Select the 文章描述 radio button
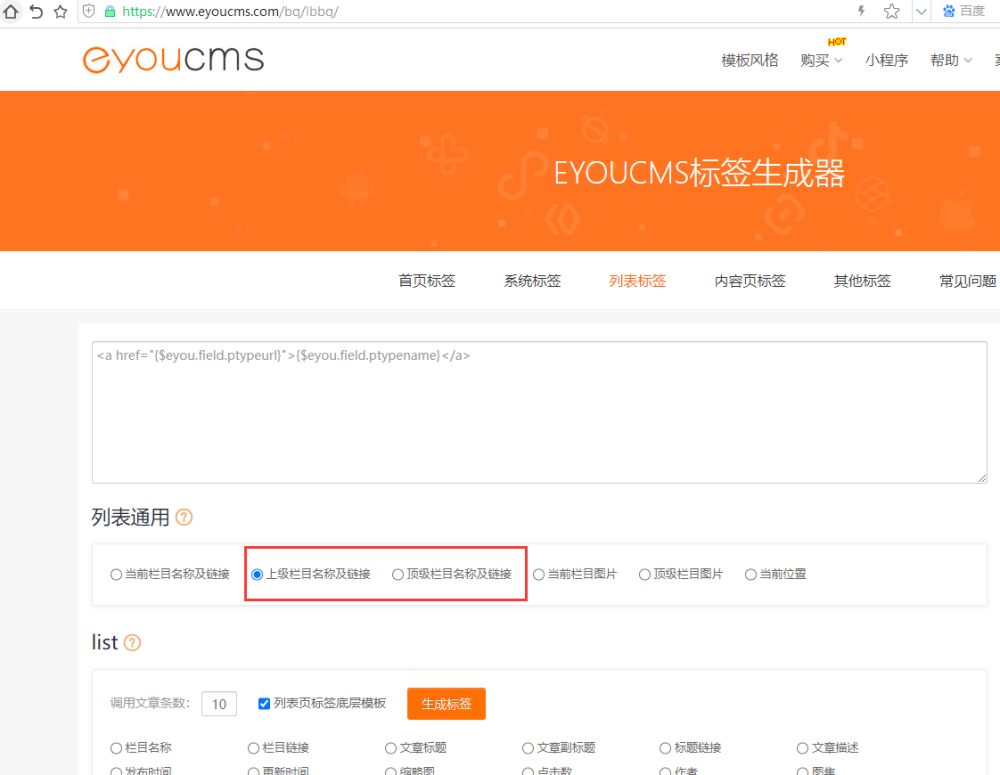The image size is (1000, 775). pos(803,748)
